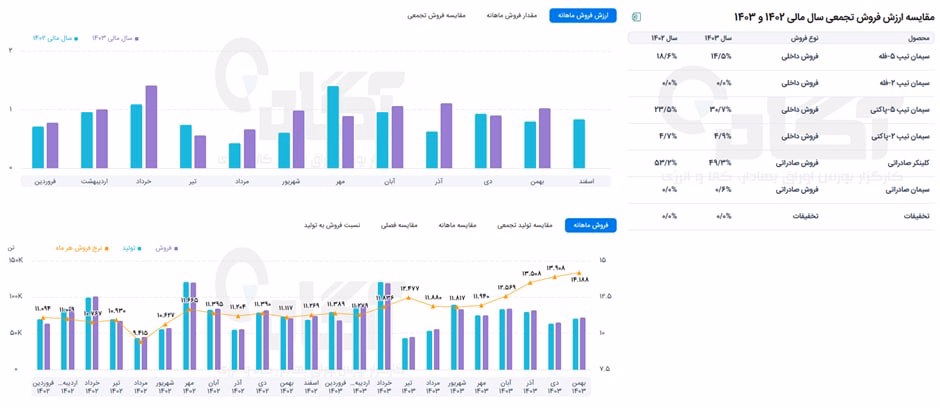Click the ۱۳.۵۰۸ data label in lower chart
The height and width of the screenshot is (408, 940).
532,273
